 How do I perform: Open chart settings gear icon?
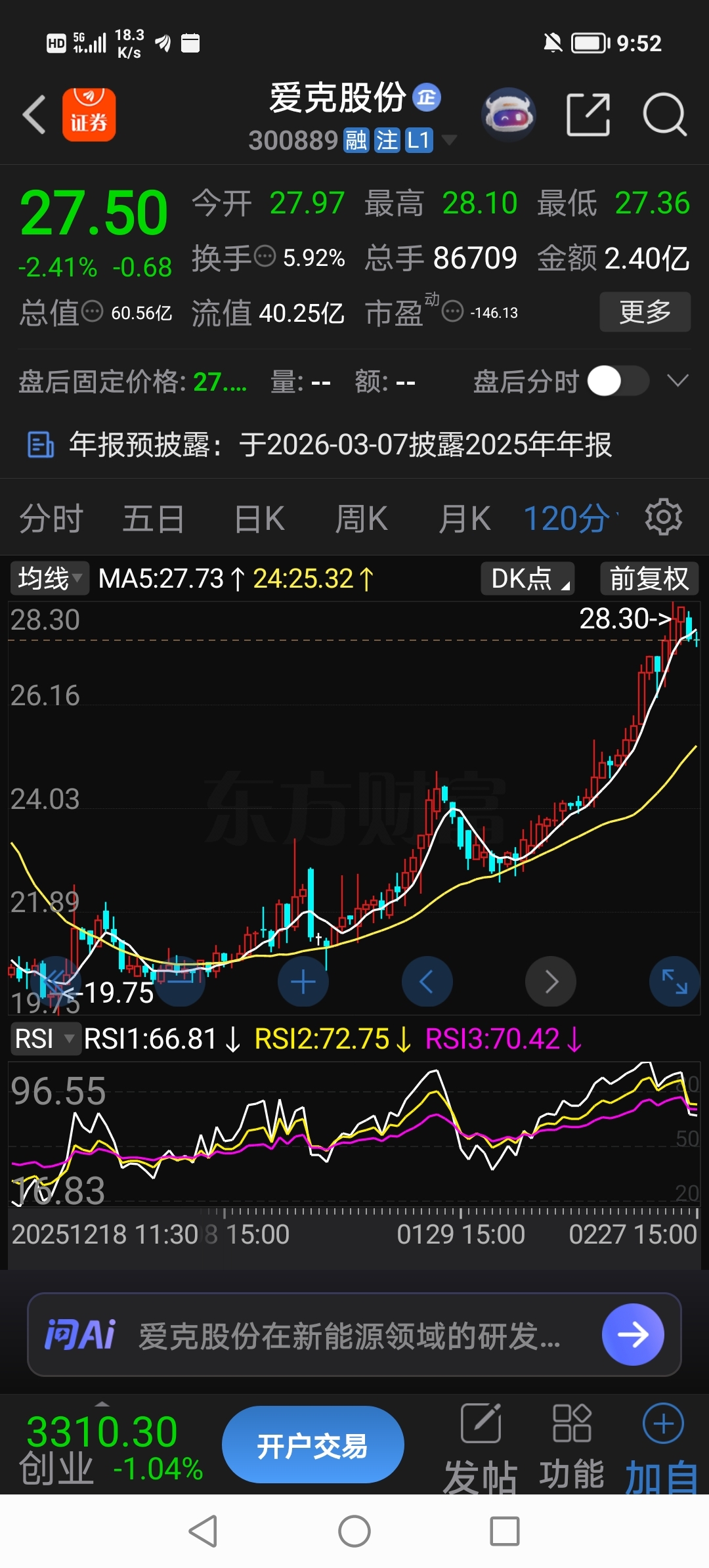tap(664, 517)
